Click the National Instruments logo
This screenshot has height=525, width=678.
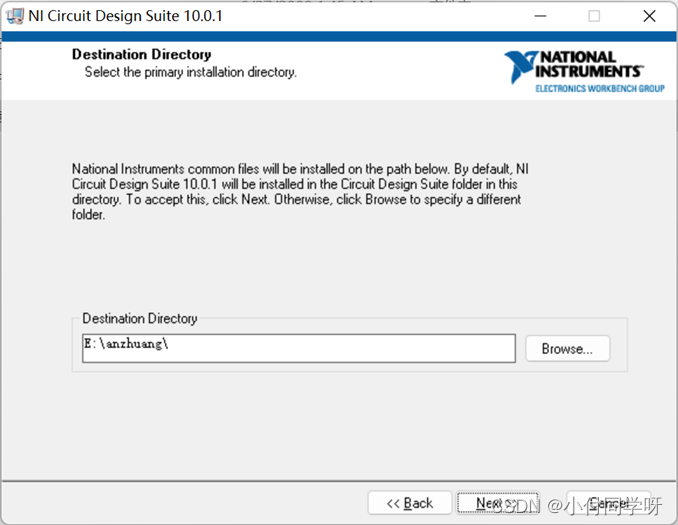(584, 71)
